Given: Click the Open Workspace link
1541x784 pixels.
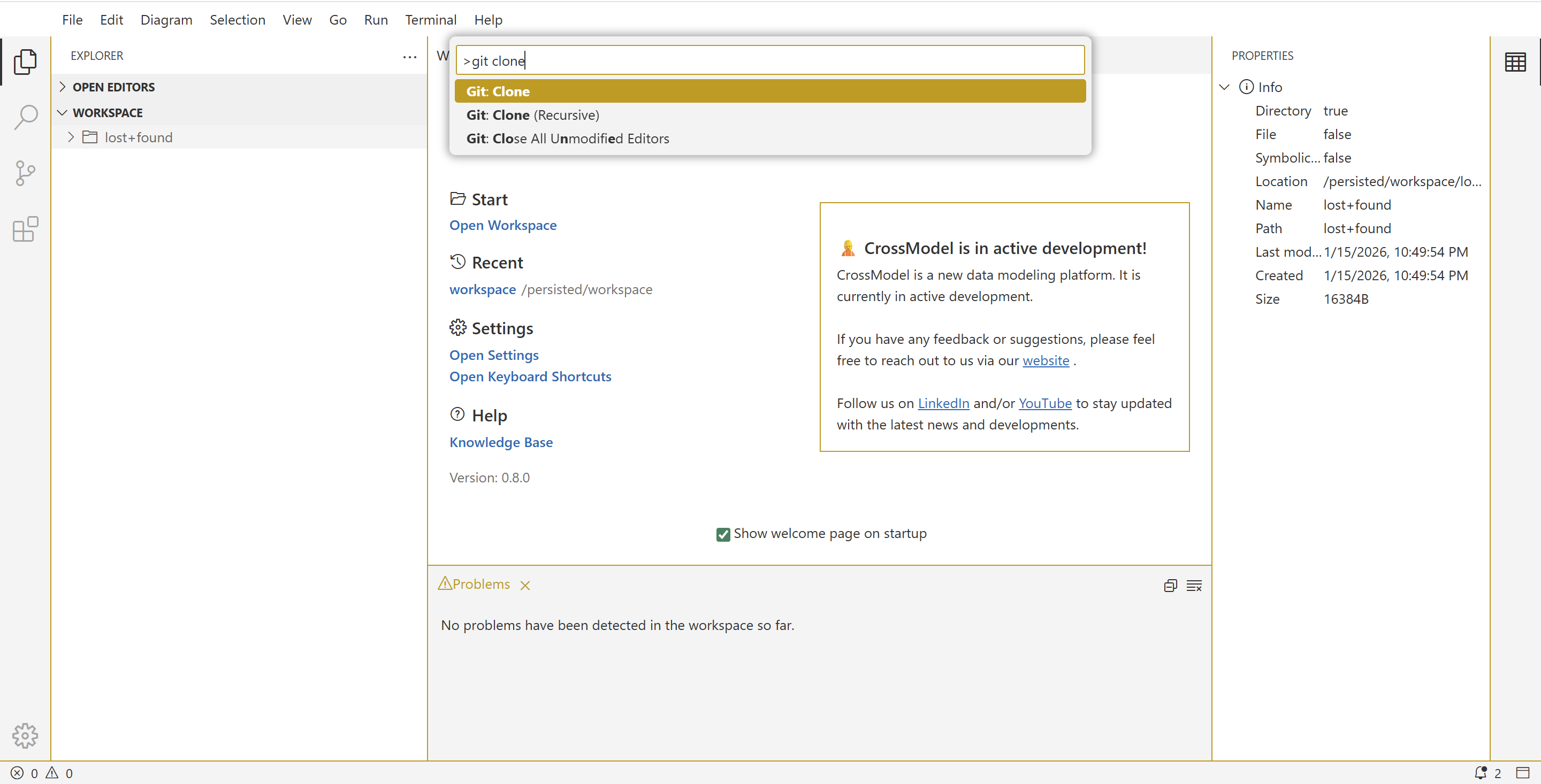Looking at the screenshot, I should 502,226.
